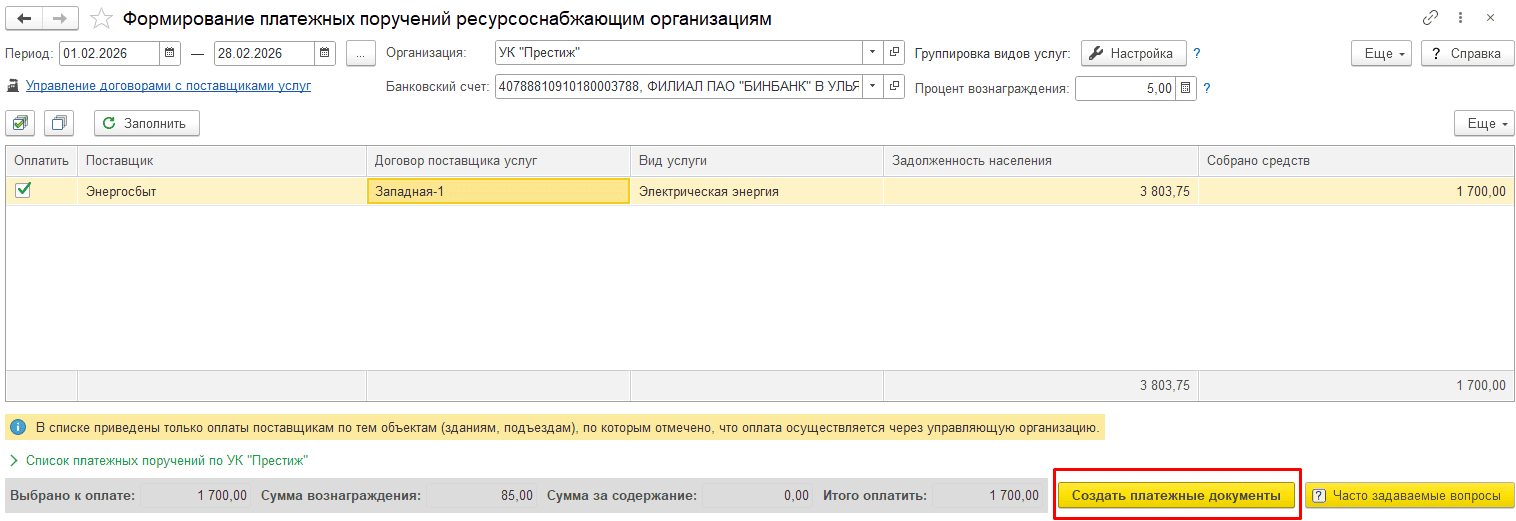Check all rows icon above table
This screenshot has width=1516, height=521.
[x=21, y=123]
